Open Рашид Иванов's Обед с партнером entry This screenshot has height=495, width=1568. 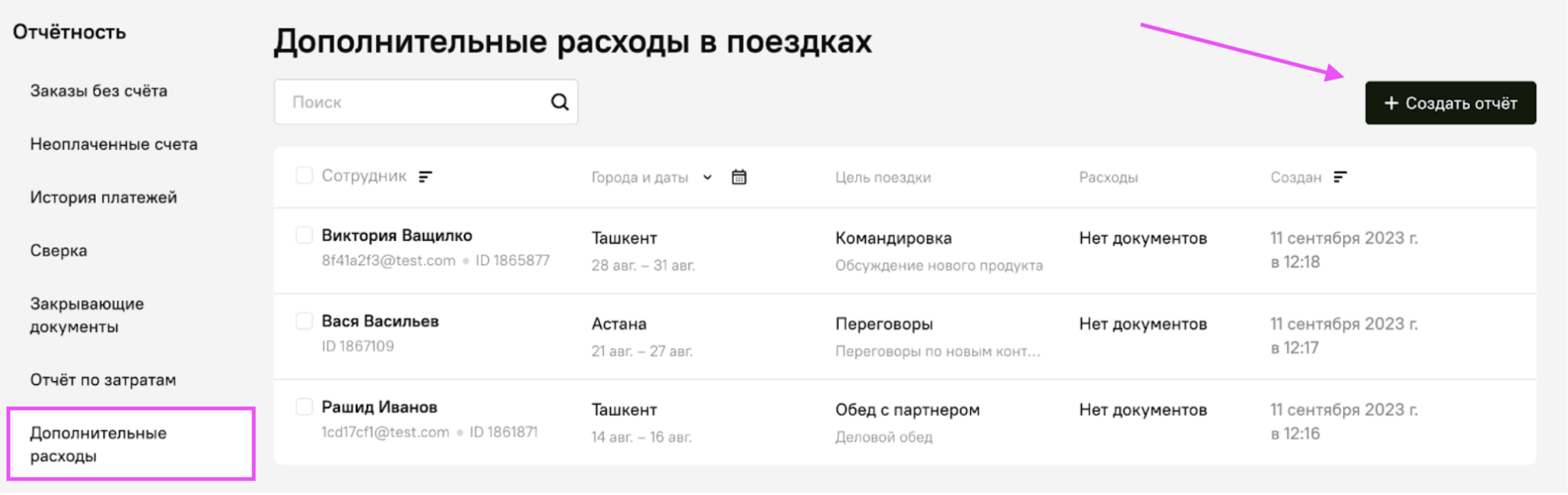[x=907, y=410]
